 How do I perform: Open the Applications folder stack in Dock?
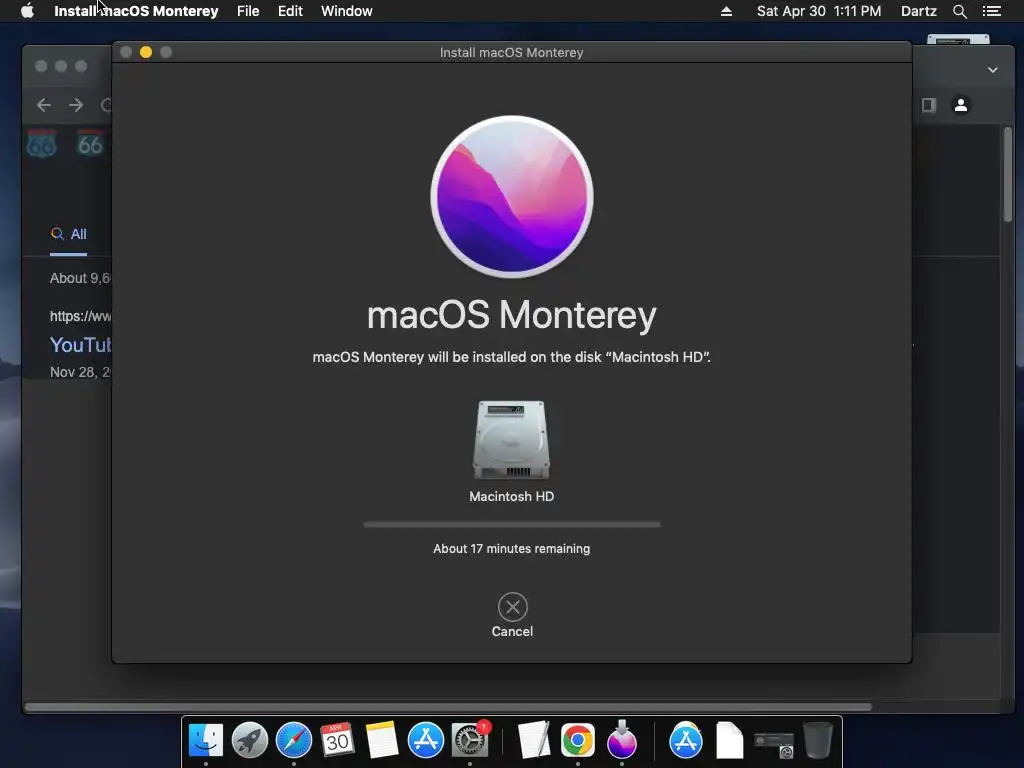pos(686,740)
